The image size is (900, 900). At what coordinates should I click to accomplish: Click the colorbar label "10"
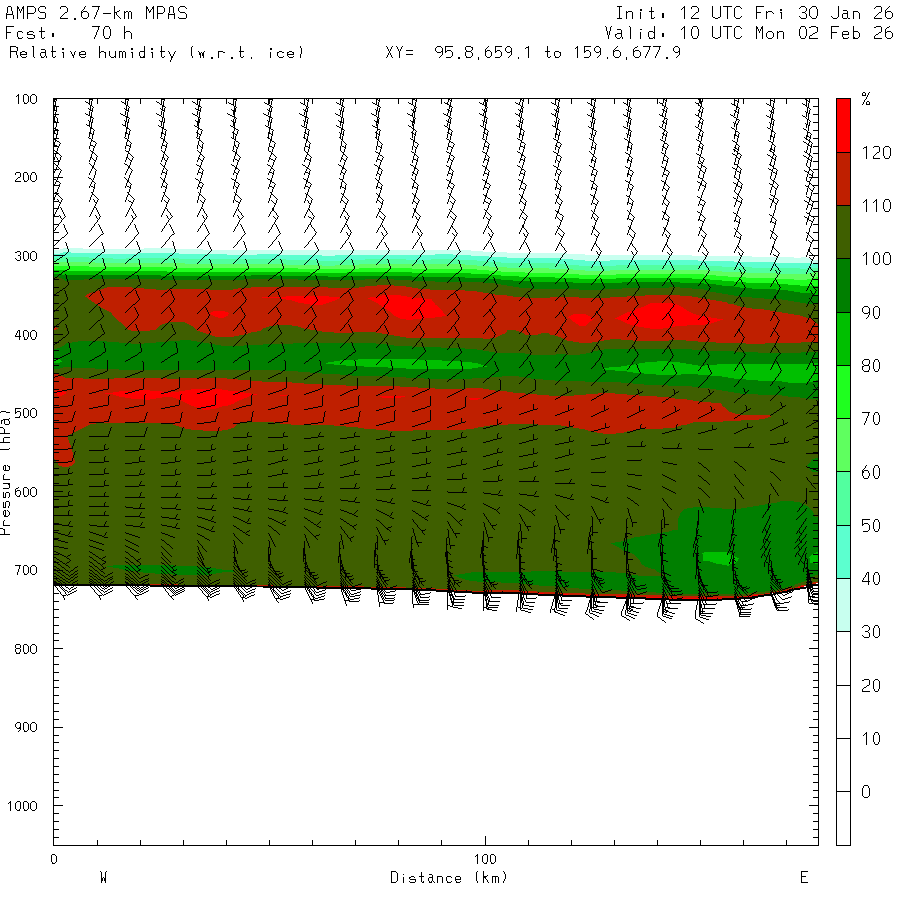871,739
